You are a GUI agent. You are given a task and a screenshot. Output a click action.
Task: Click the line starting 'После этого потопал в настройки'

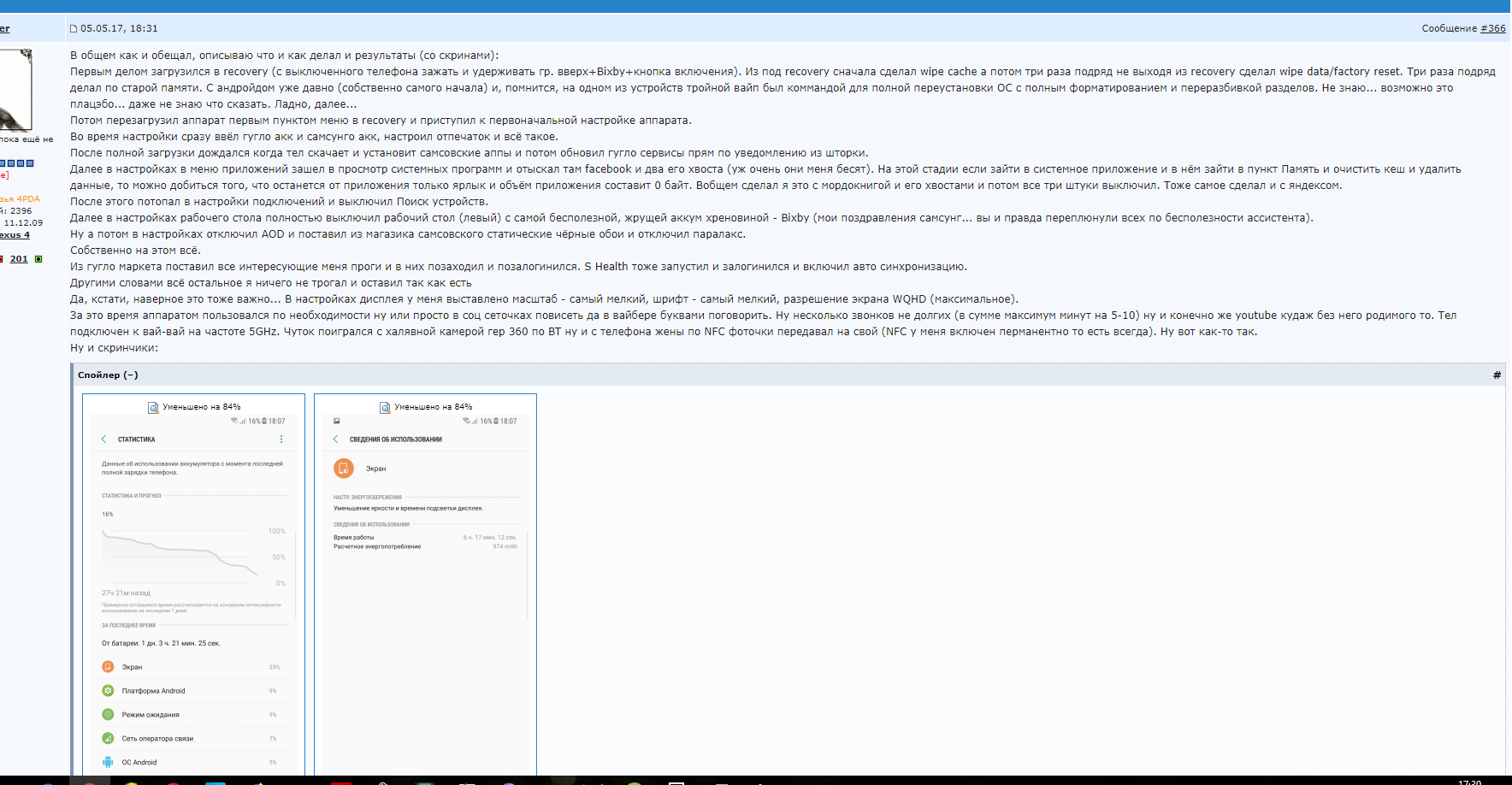(x=279, y=202)
